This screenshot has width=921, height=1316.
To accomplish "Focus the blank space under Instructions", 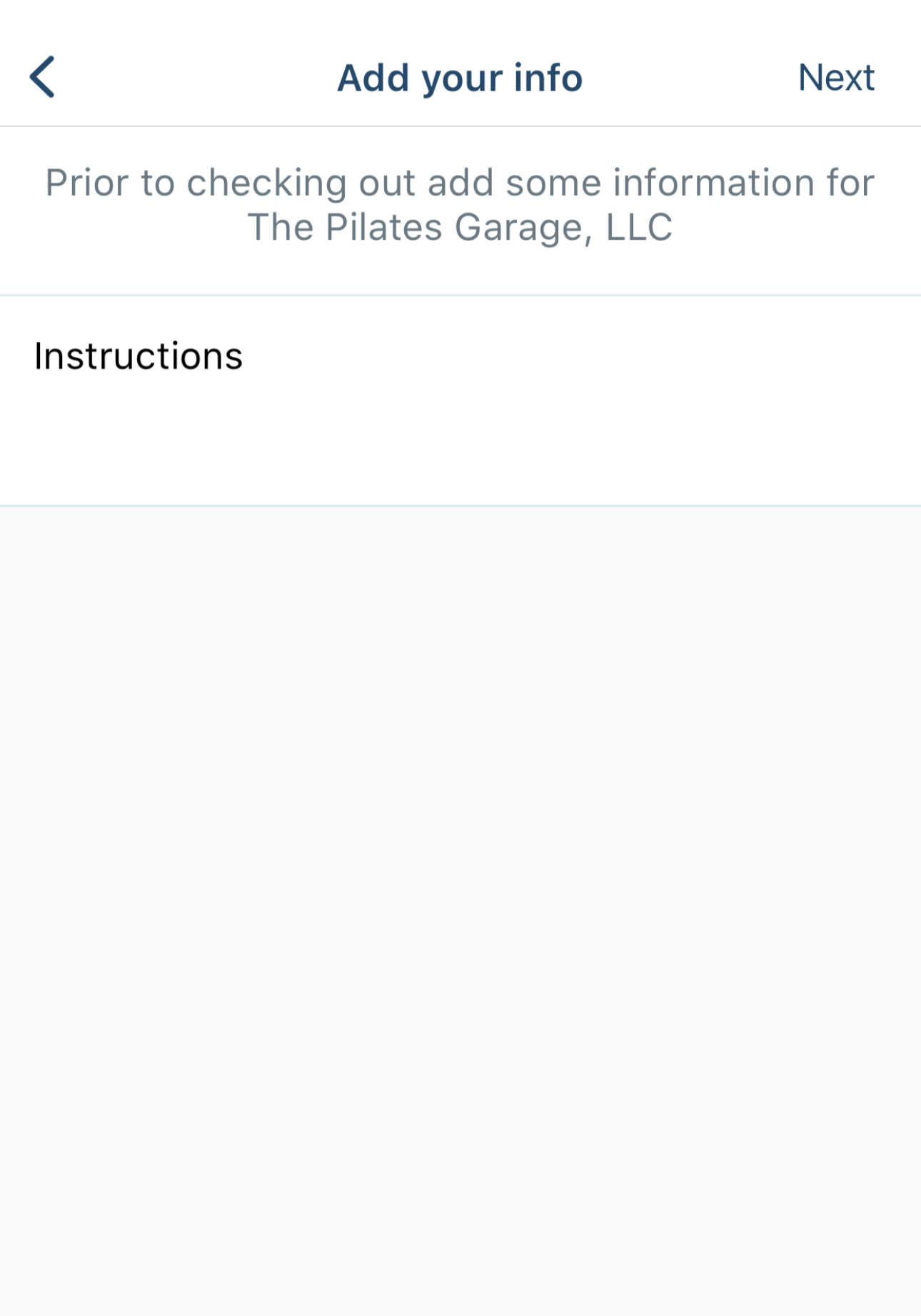I will tap(460, 442).
